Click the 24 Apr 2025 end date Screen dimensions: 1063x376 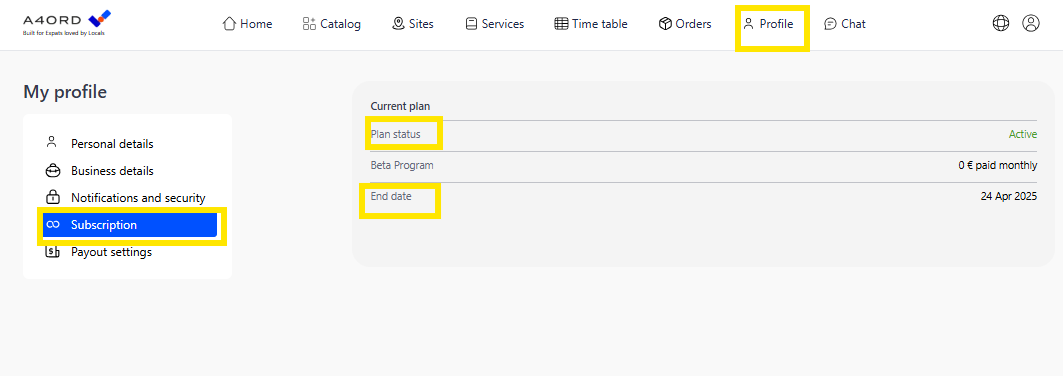pyautogui.click(x=1009, y=196)
